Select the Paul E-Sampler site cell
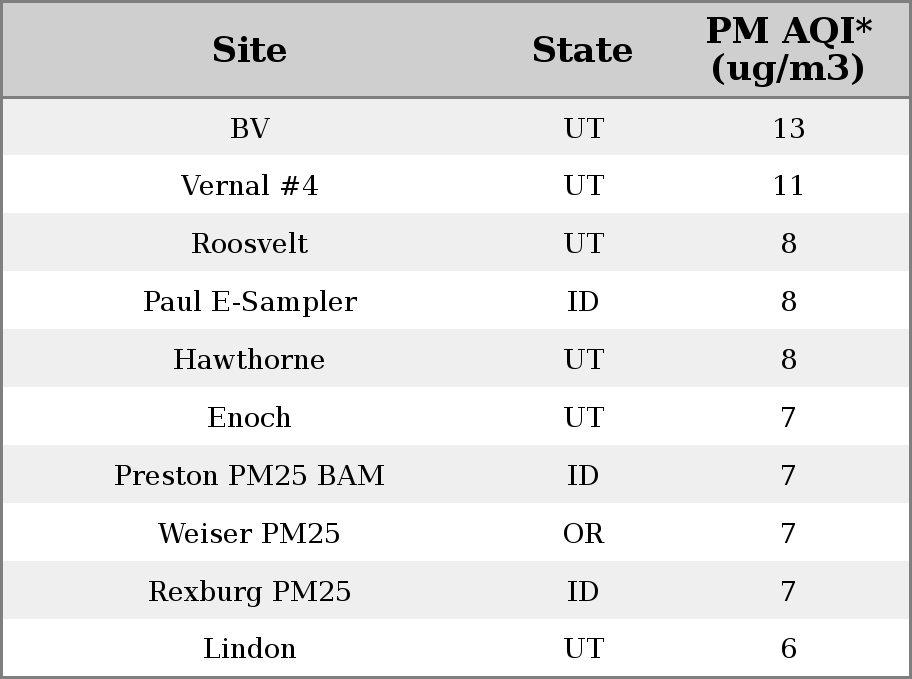Viewport: 912px width, 679px height. click(250, 301)
